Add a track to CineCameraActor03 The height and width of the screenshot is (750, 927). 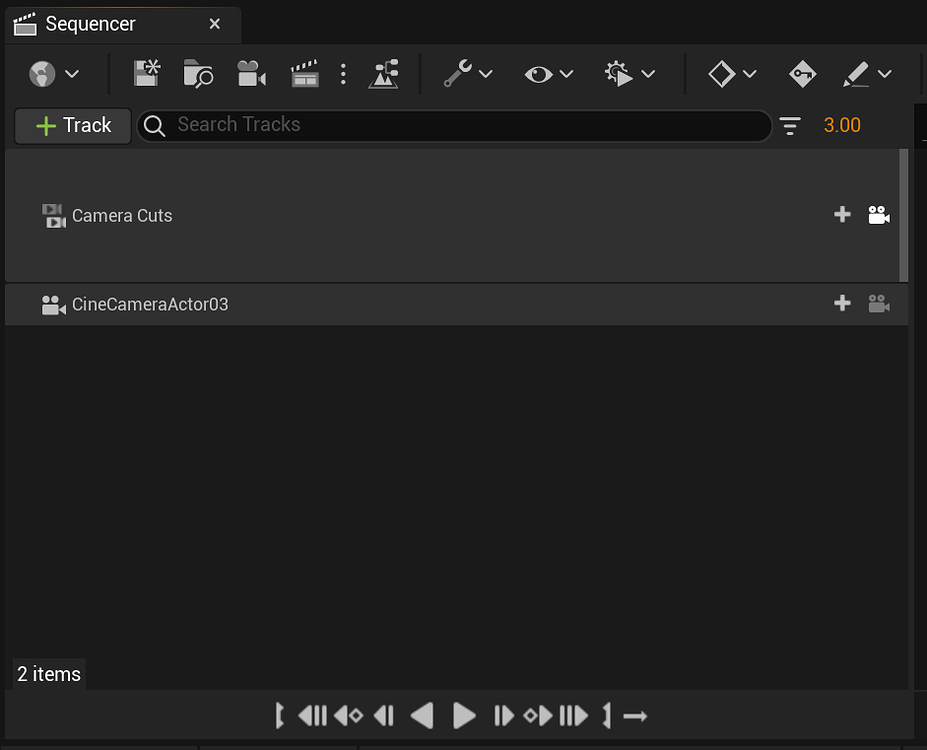(842, 303)
